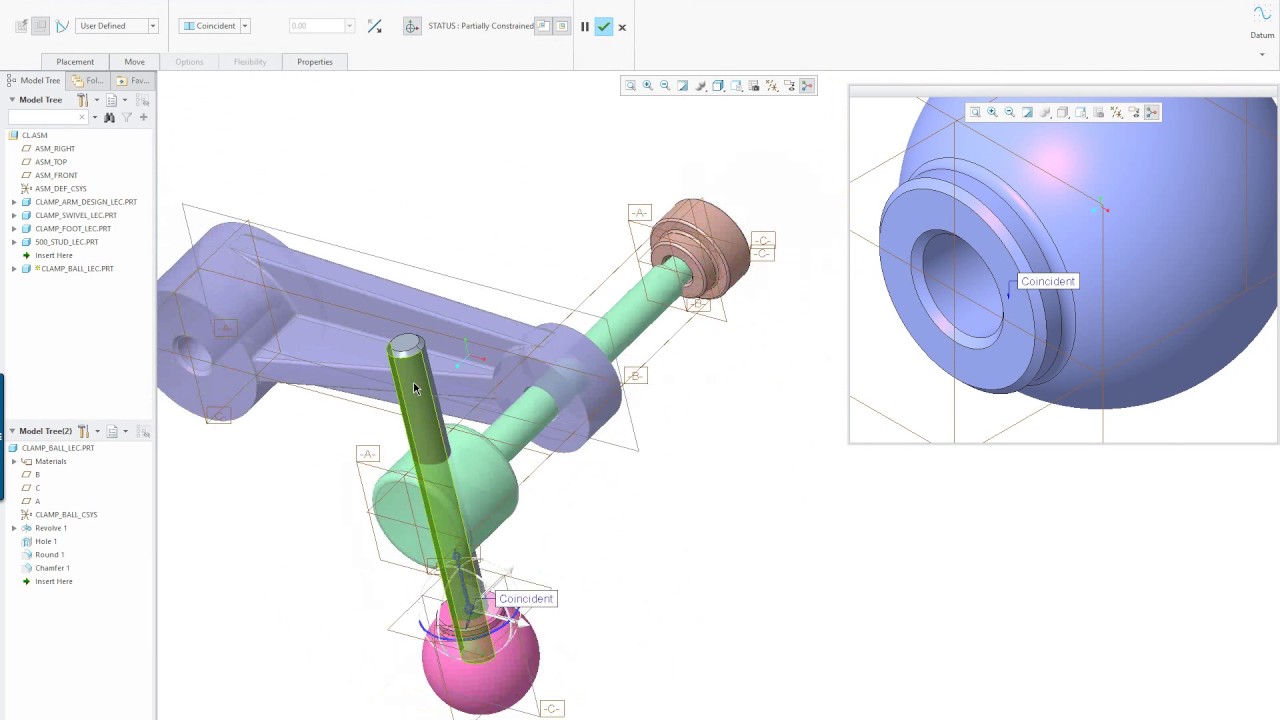Open view manager icon in main toolbar
Screen dimensions: 1280x720
point(754,86)
